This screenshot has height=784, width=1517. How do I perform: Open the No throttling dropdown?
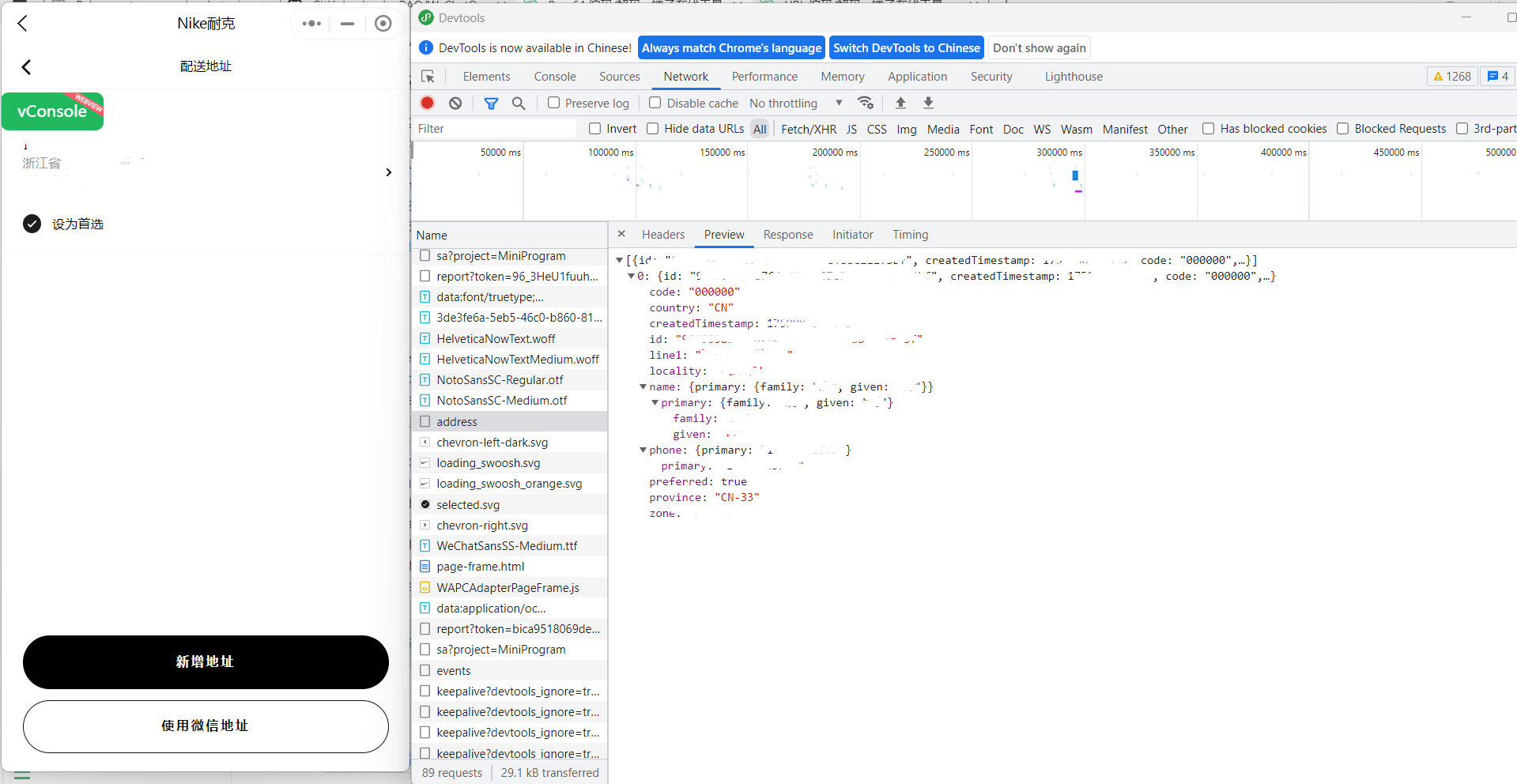pos(795,104)
